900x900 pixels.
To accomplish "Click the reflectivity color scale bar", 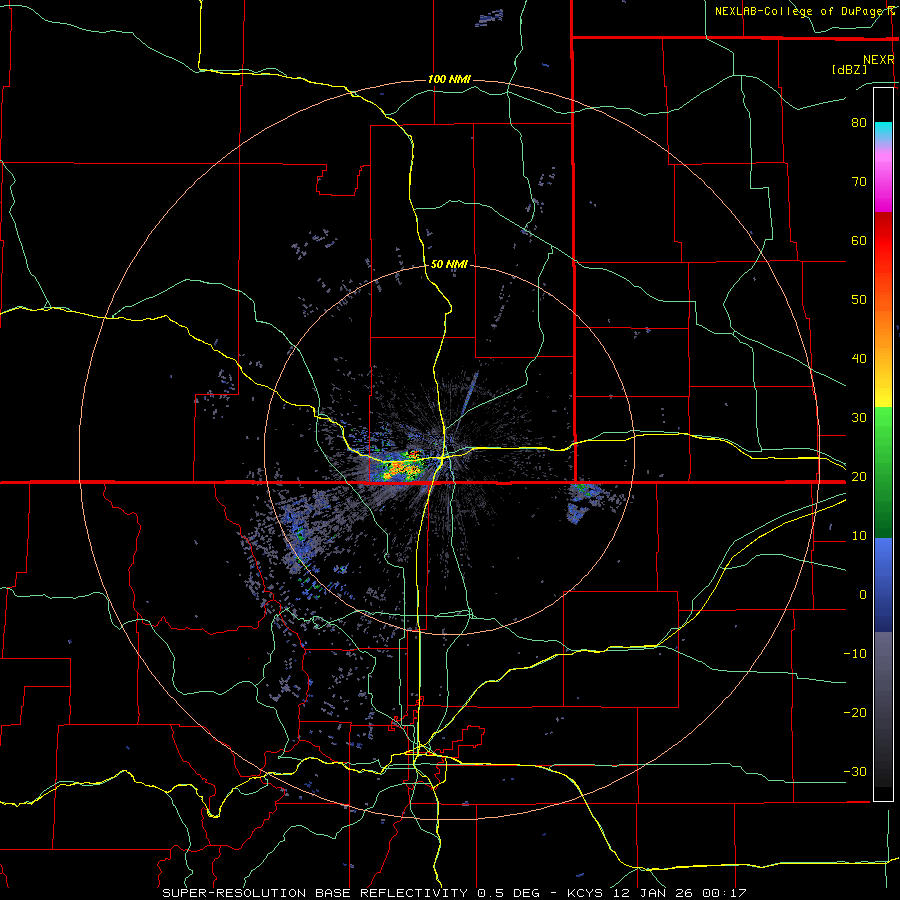I will (883, 444).
